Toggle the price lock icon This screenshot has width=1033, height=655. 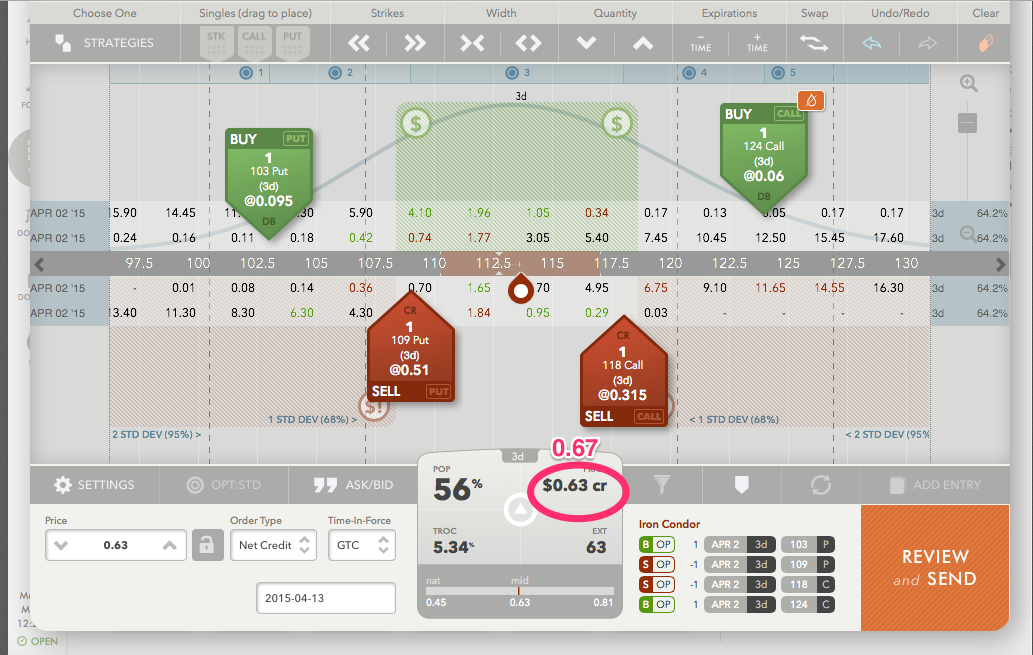point(207,546)
